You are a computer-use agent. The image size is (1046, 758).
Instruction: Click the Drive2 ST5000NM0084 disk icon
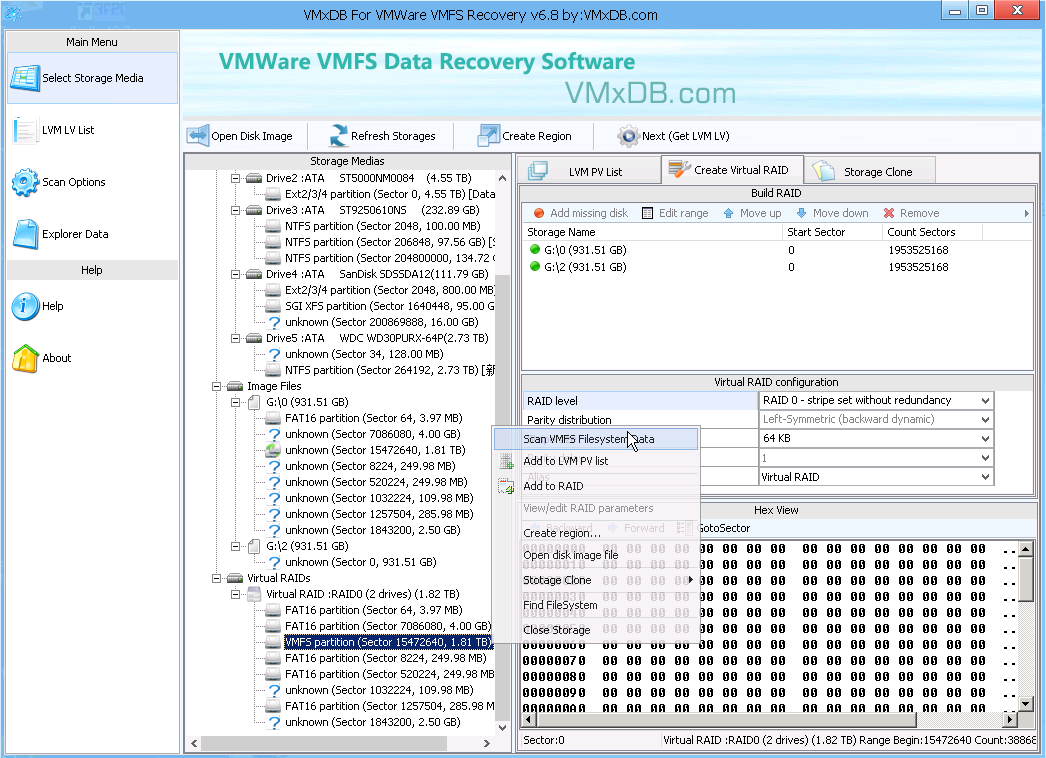pos(253,178)
